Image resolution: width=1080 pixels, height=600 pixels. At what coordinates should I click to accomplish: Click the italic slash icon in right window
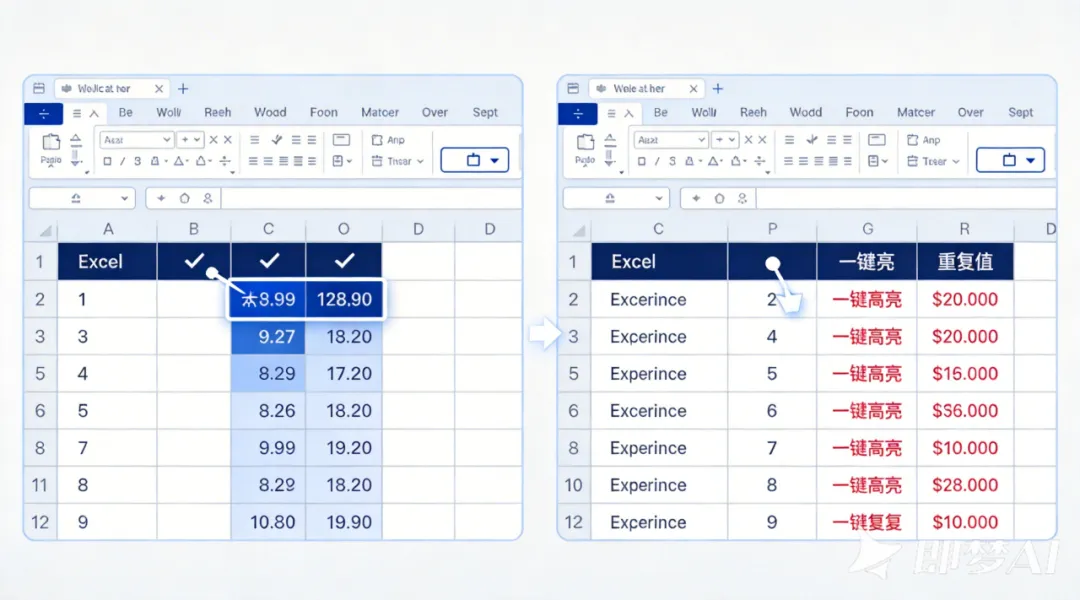(657, 161)
